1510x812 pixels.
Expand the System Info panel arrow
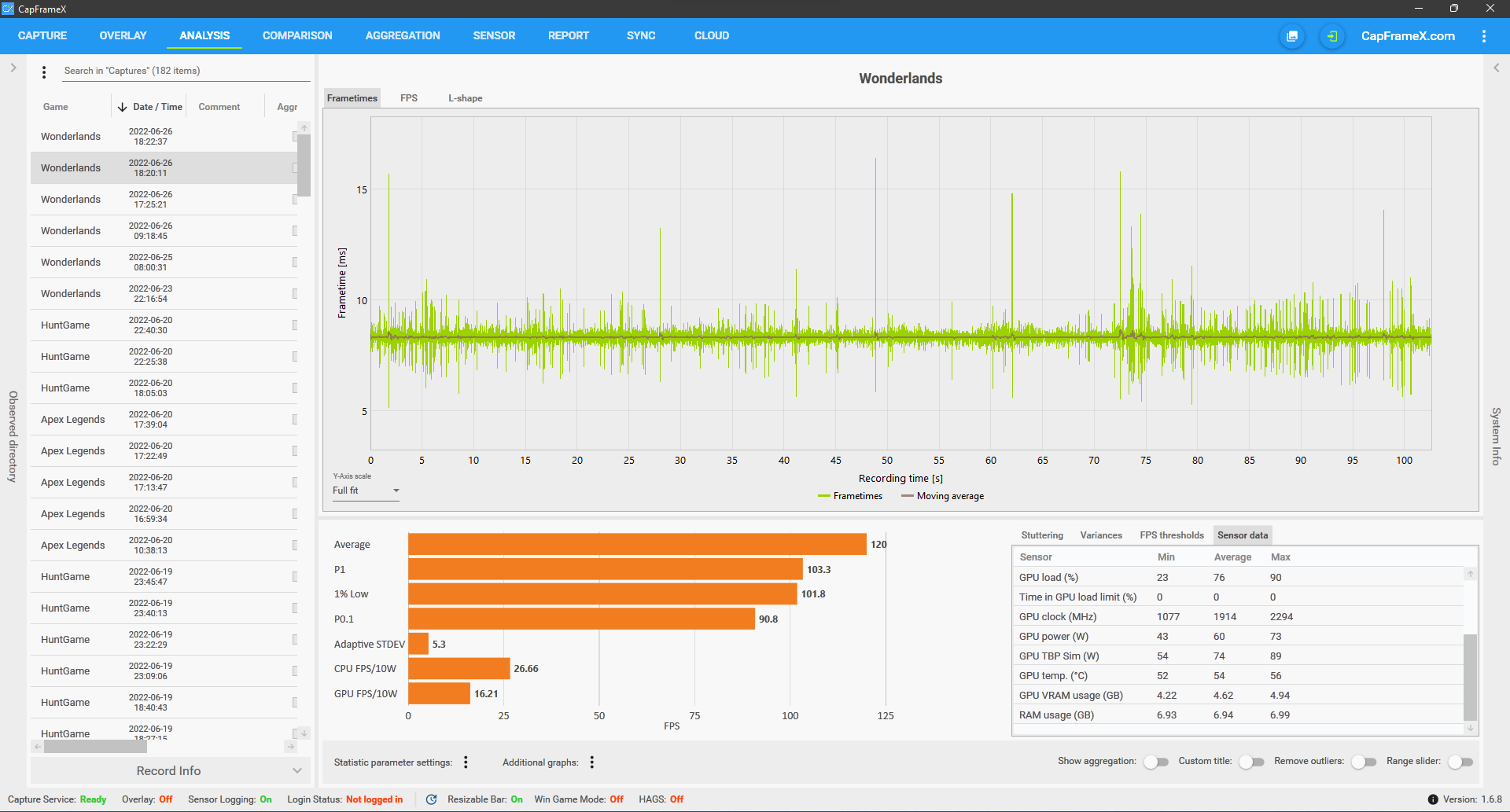click(x=1497, y=68)
